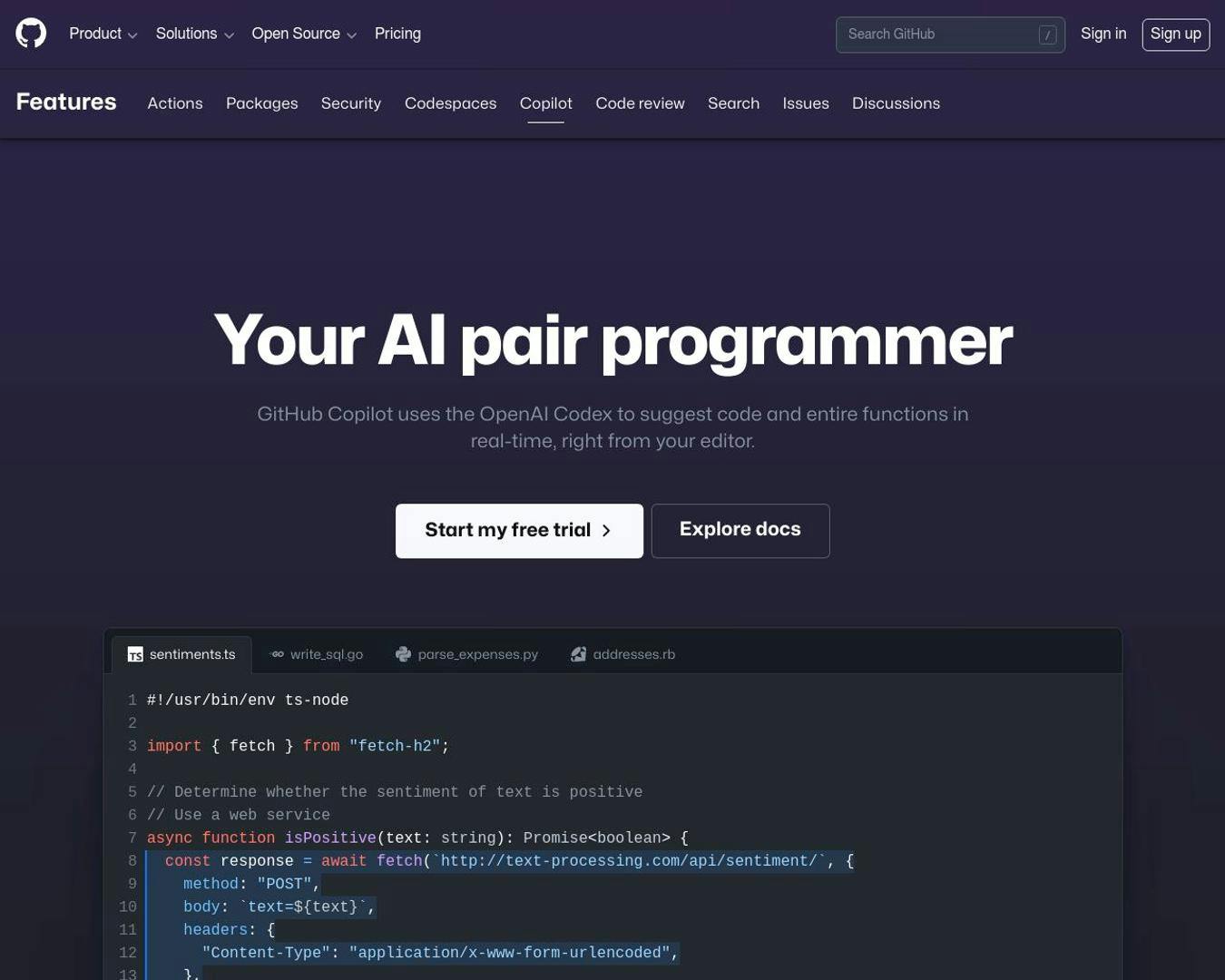This screenshot has width=1225, height=980.
Task: Switch to the addresses.rb file tab
Action: point(622,654)
